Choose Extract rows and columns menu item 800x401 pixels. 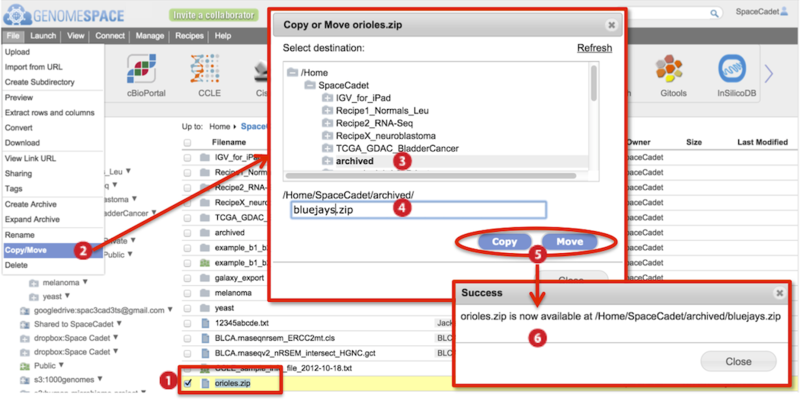(49, 112)
